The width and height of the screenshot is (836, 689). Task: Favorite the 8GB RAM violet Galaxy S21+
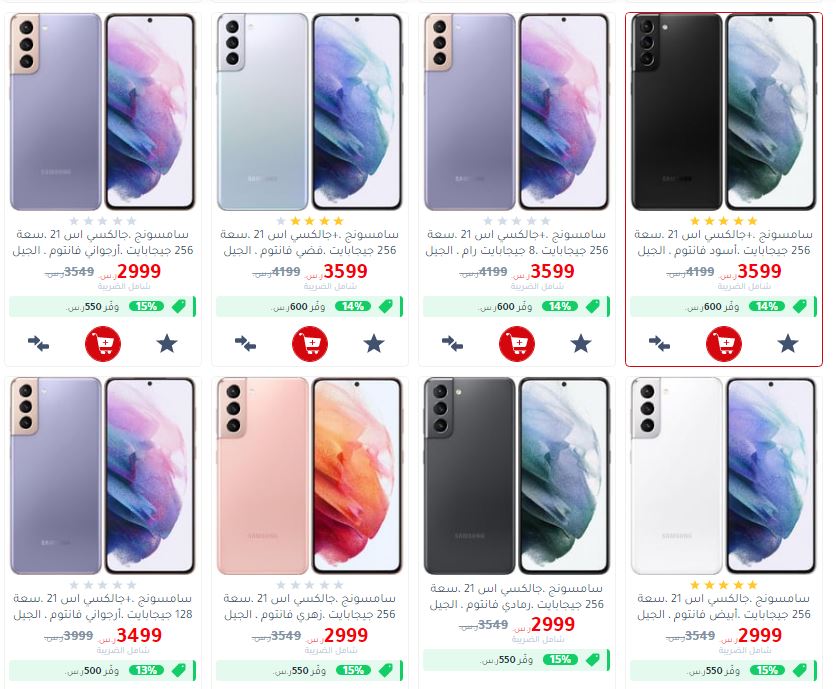click(581, 343)
